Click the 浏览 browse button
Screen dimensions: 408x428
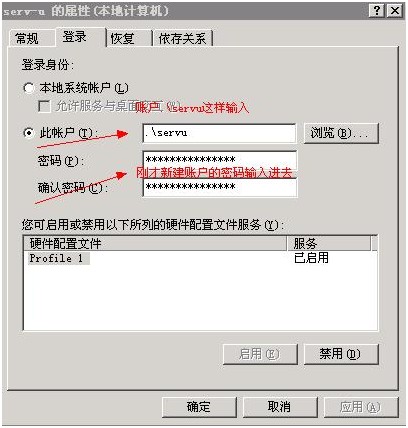pos(341,133)
